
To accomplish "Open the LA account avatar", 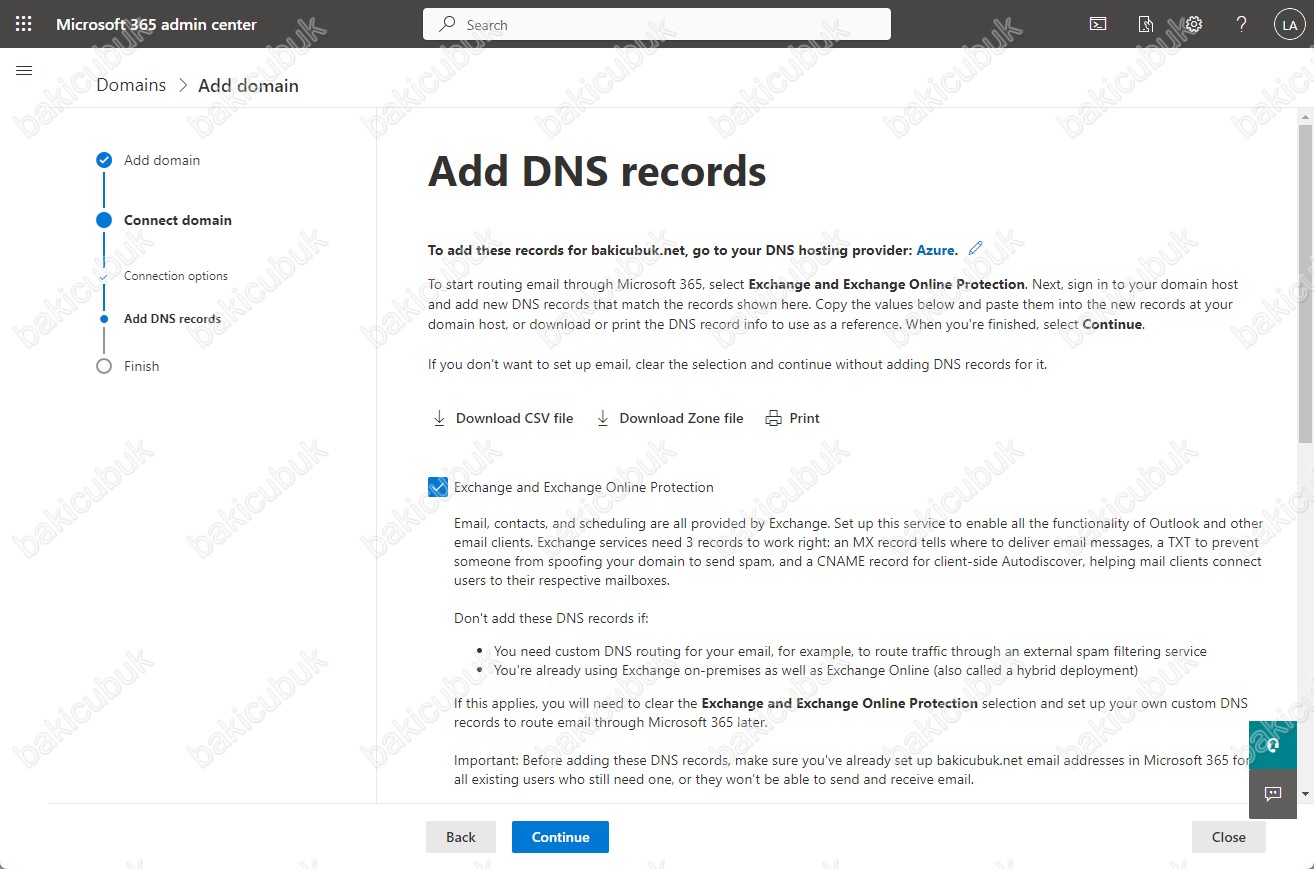I will (1288, 25).
